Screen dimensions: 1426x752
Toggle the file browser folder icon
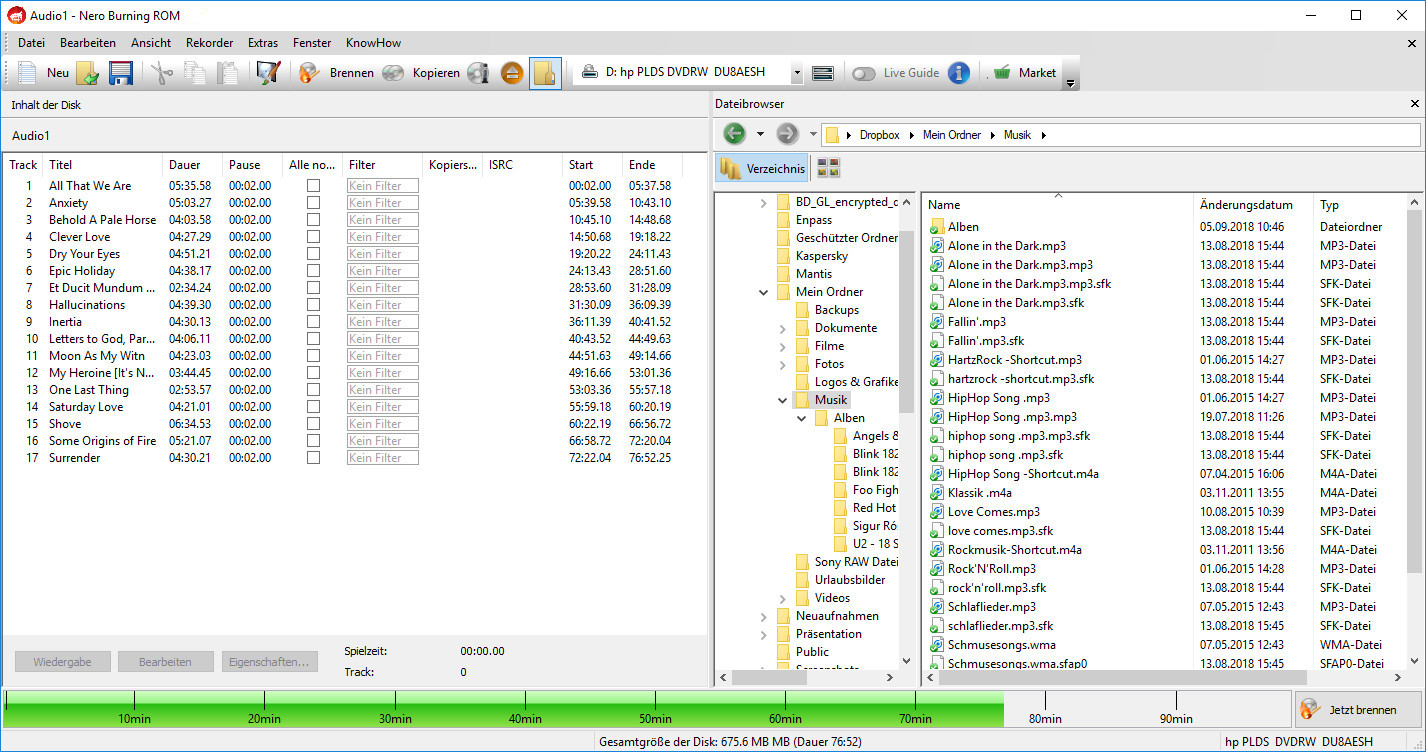(545, 73)
